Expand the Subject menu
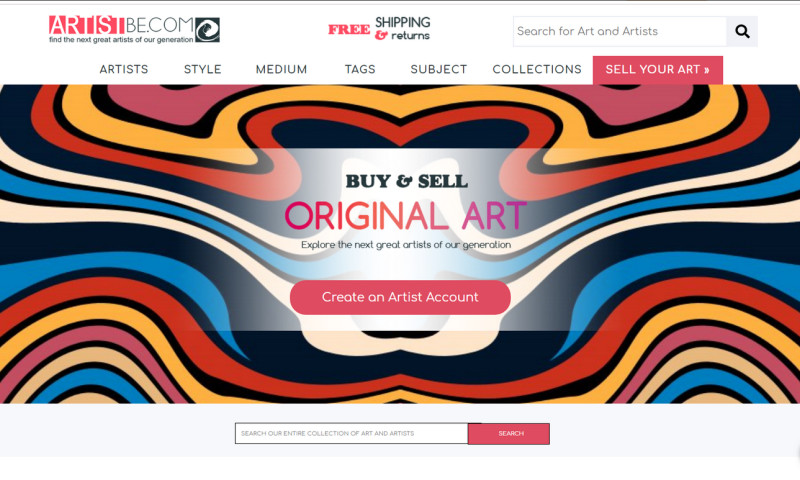Screen dimensions: 800x480 click(439, 69)
